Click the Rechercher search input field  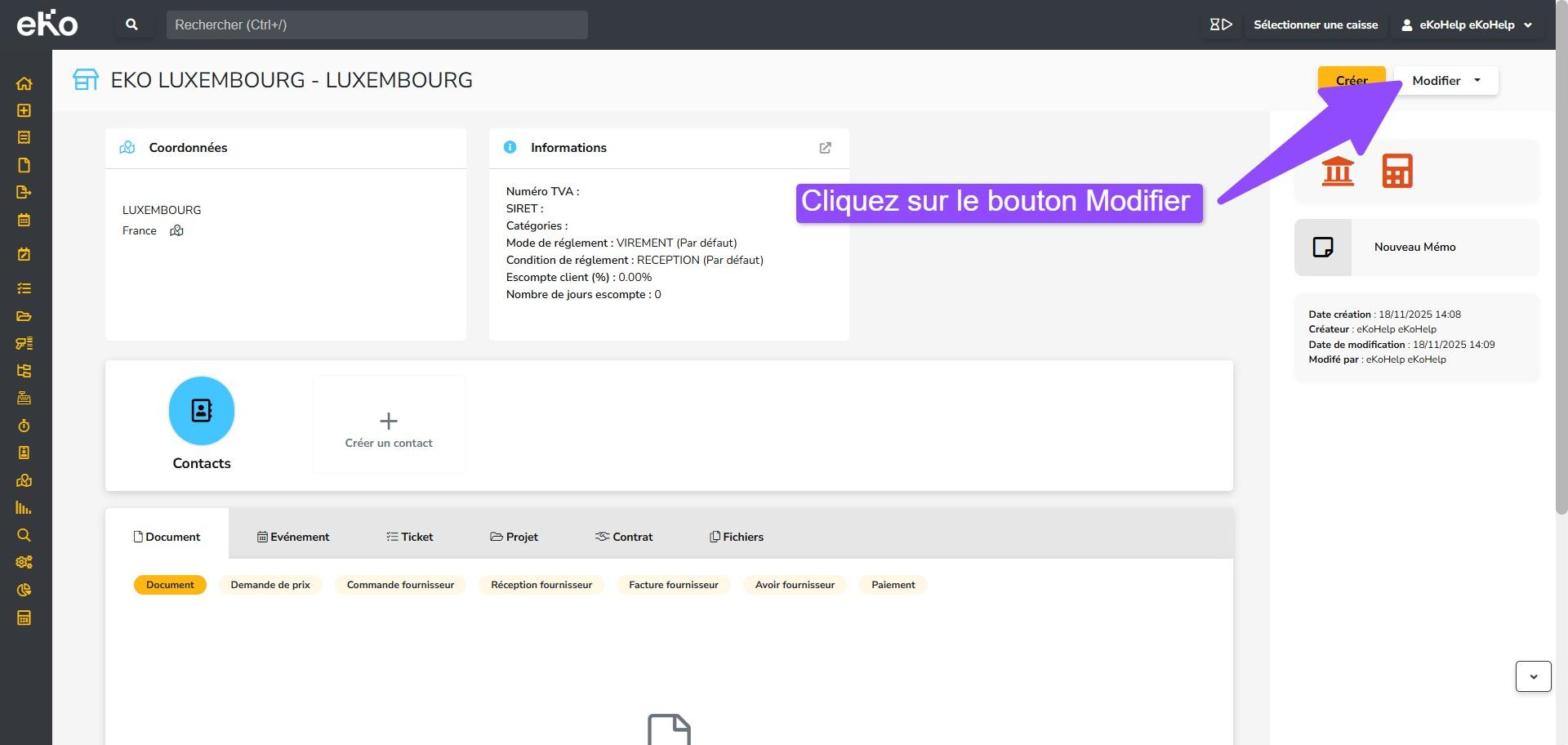tap(376, 25)
